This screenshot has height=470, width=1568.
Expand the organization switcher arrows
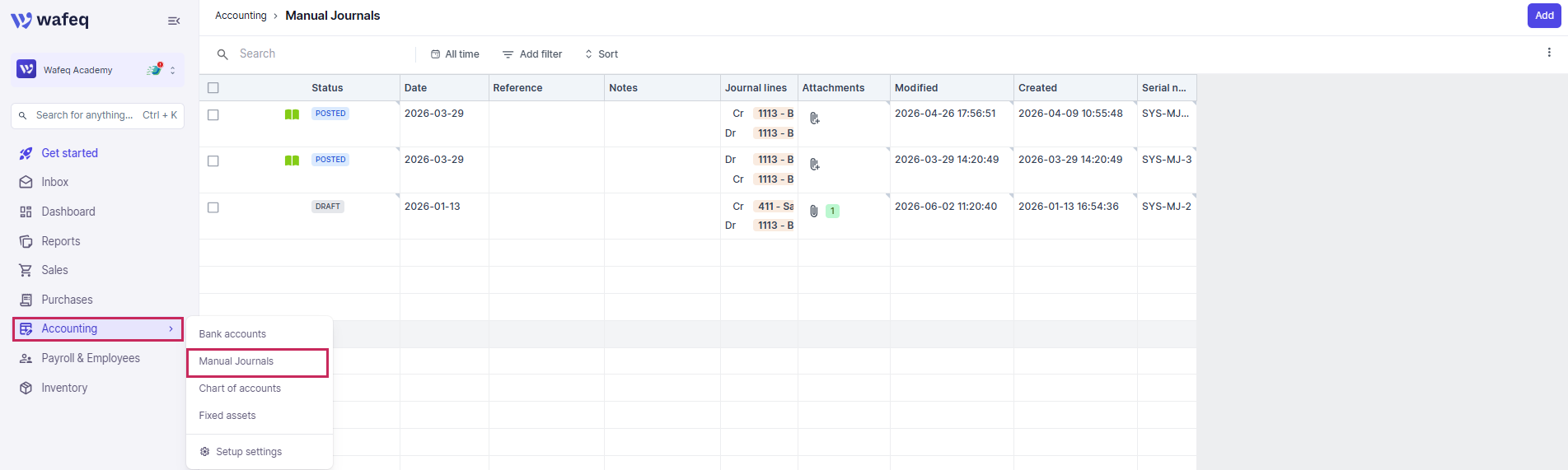[173, 70]
